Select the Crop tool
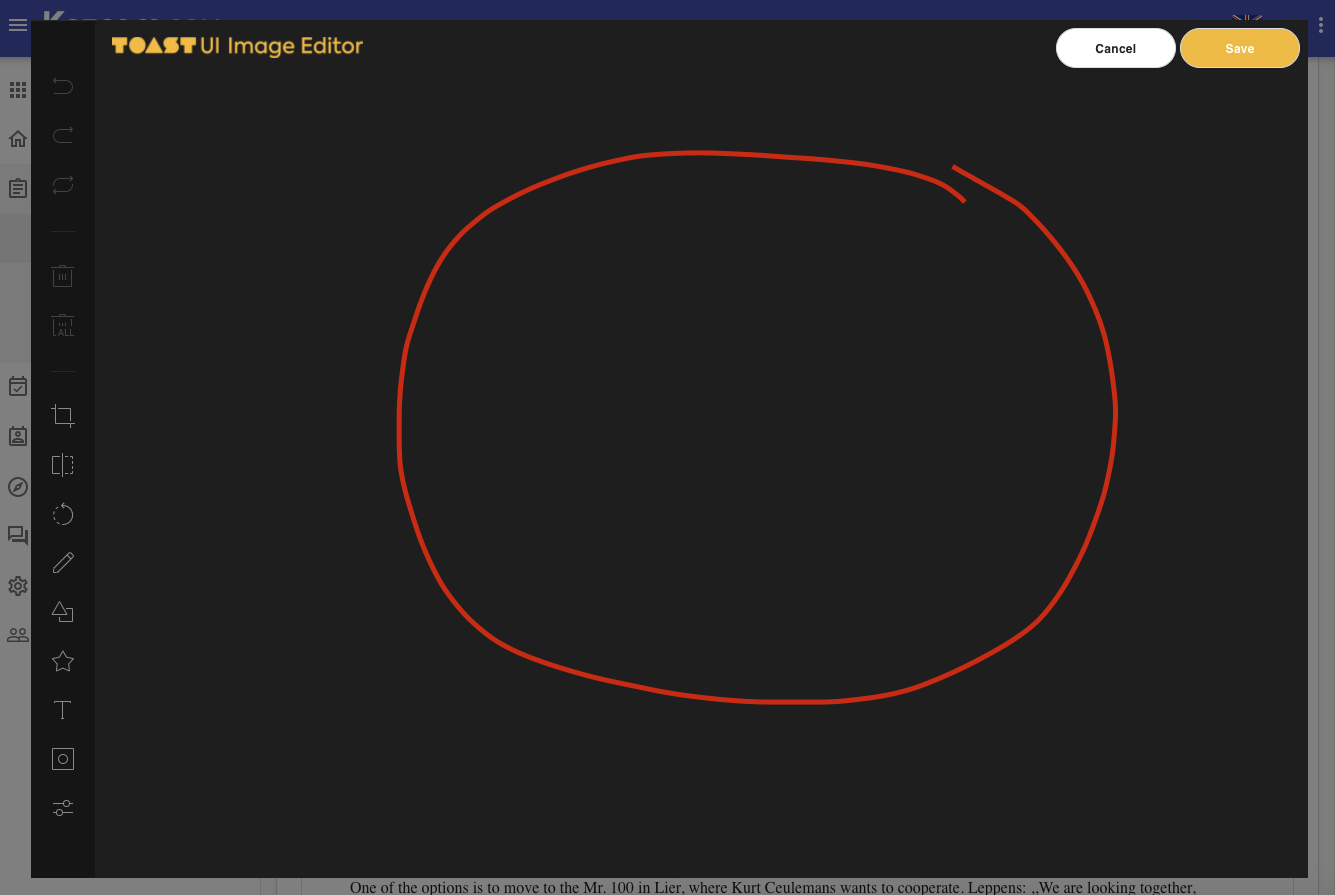 [x=62, y=416]
